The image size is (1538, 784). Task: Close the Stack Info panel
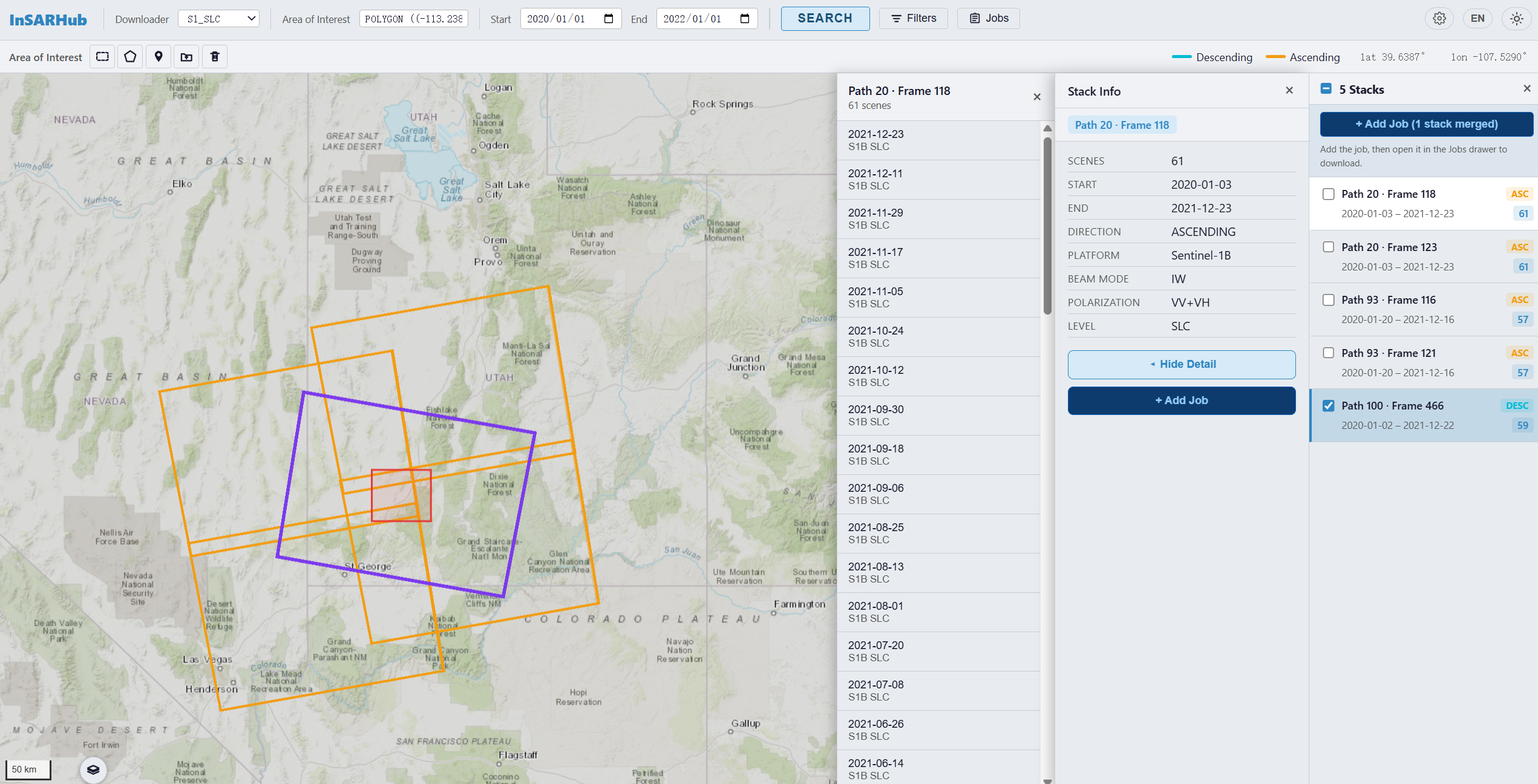coord(1289,90)
